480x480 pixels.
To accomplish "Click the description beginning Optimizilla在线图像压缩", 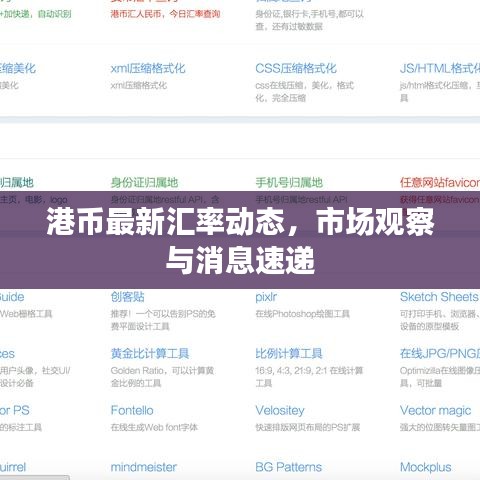I will click(440, 377).
